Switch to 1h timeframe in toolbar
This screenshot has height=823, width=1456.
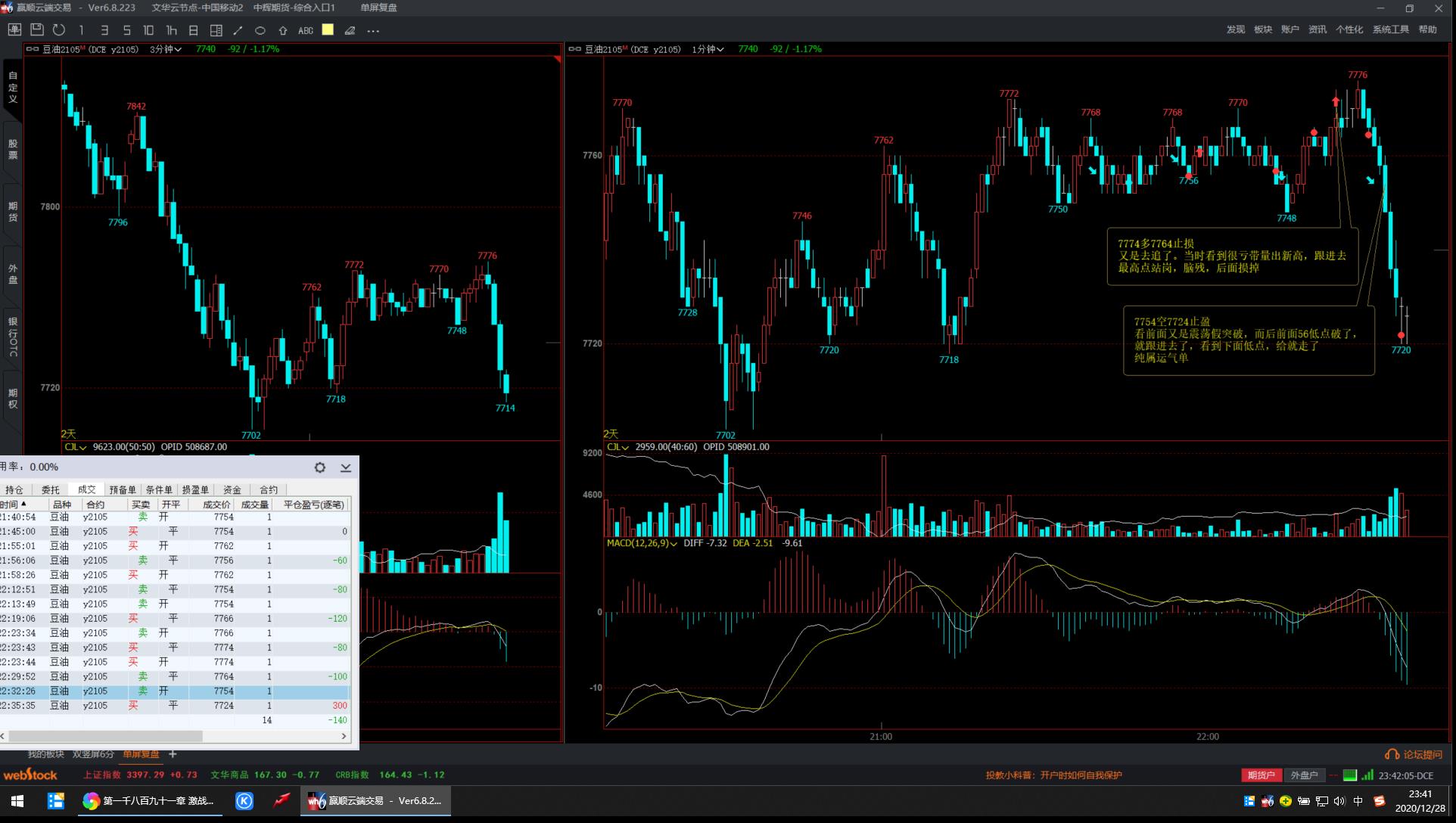coord(171,30)
